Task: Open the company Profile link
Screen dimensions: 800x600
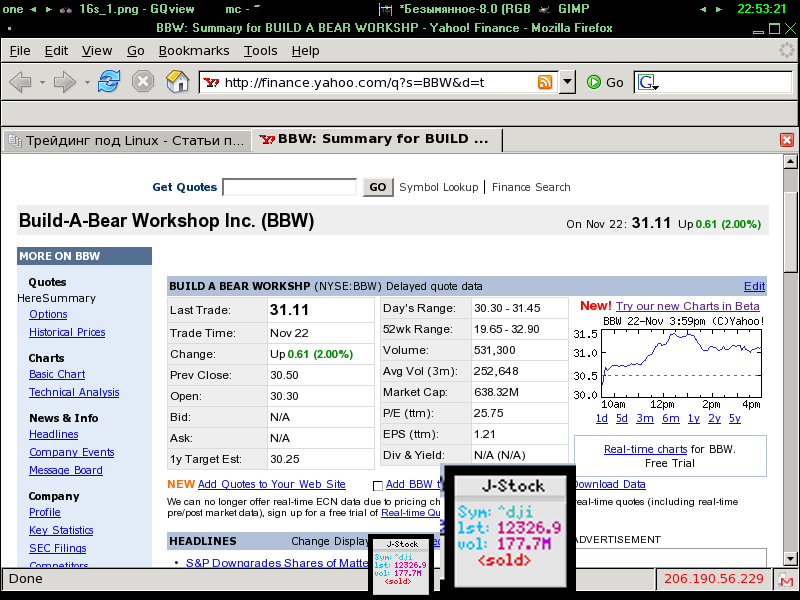Action: [44, 512]
